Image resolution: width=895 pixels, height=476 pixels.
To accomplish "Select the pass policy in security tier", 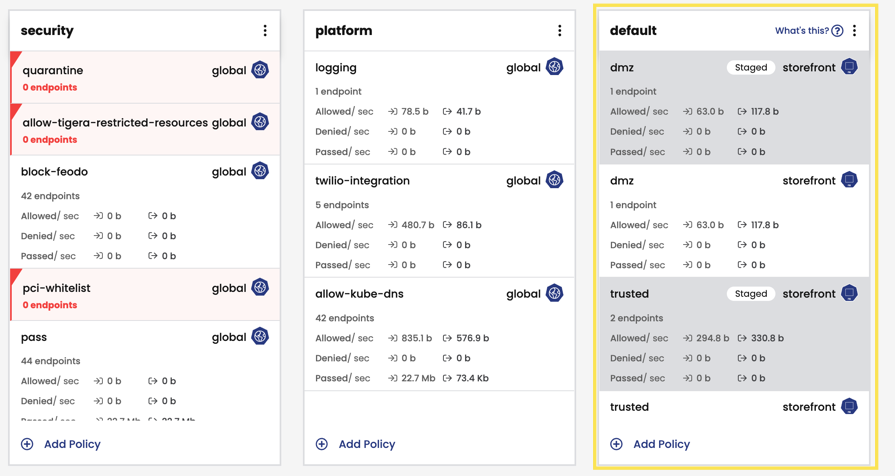I will 34,337.
